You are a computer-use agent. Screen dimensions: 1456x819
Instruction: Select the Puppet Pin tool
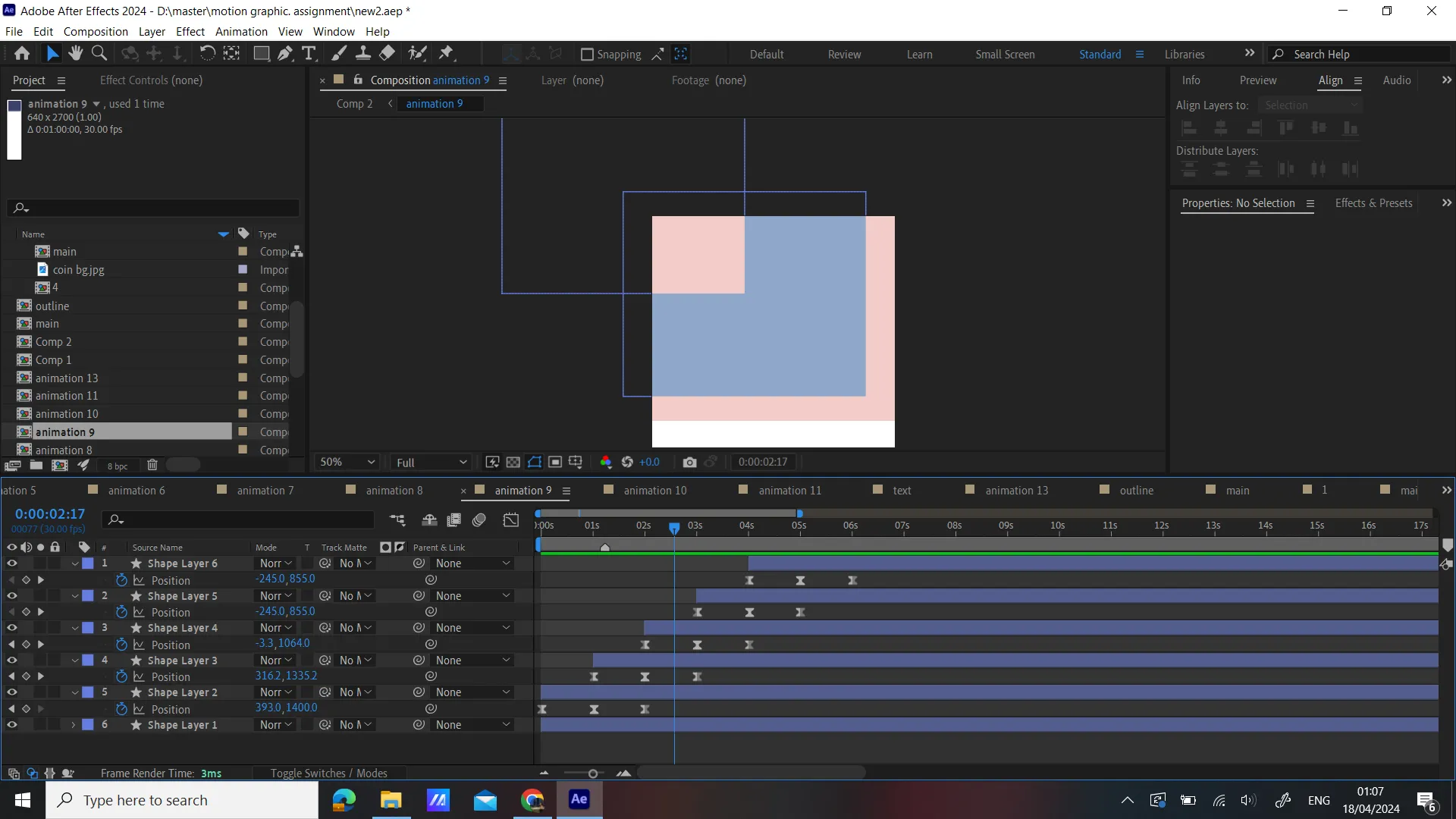pos(446,53)
